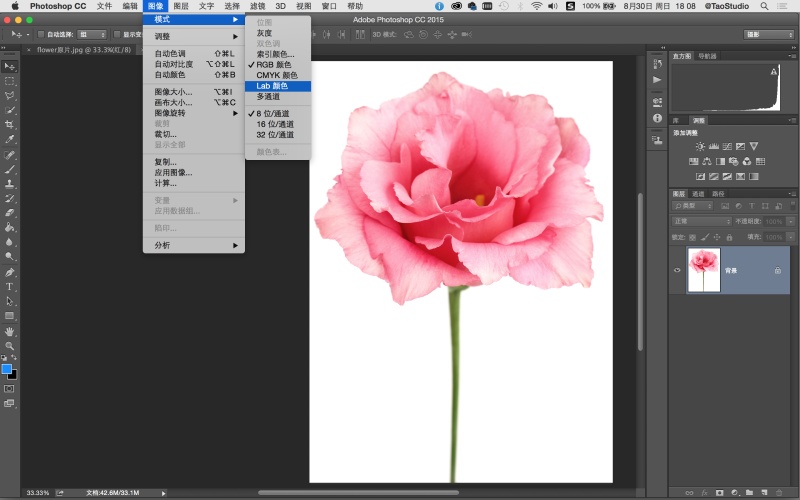The image size is (800, 500).
Task: Open the Info panel icon
Action: click(x=657, y=118)
